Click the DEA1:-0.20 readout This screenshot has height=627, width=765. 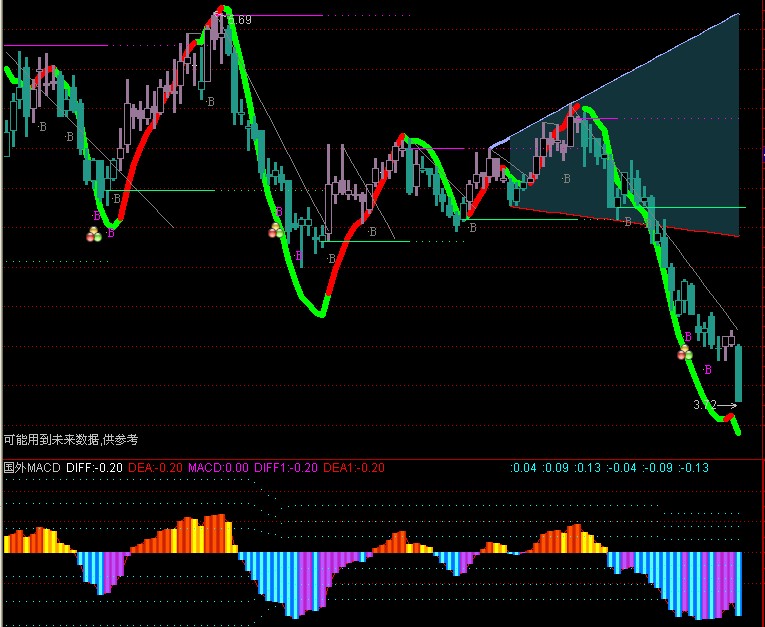[354, 467]
